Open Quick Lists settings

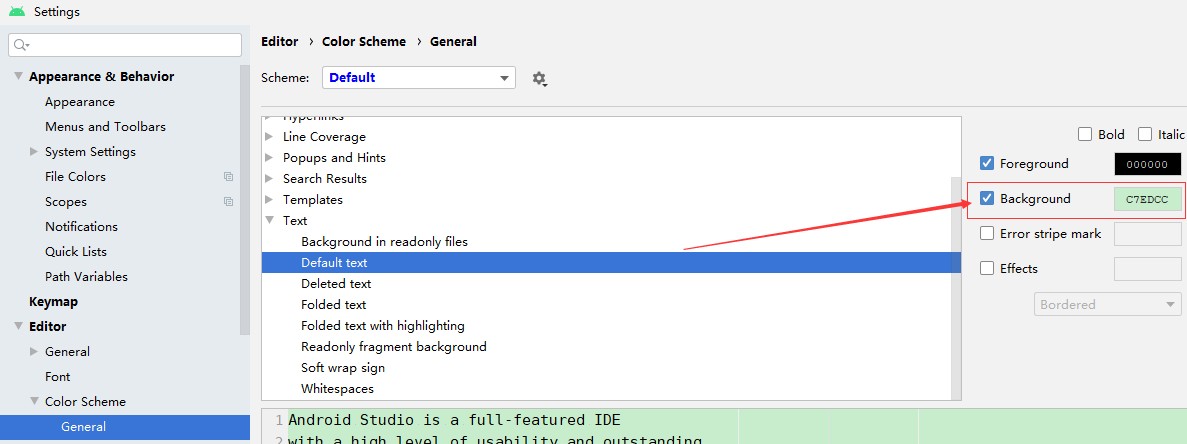click(76, 252)
